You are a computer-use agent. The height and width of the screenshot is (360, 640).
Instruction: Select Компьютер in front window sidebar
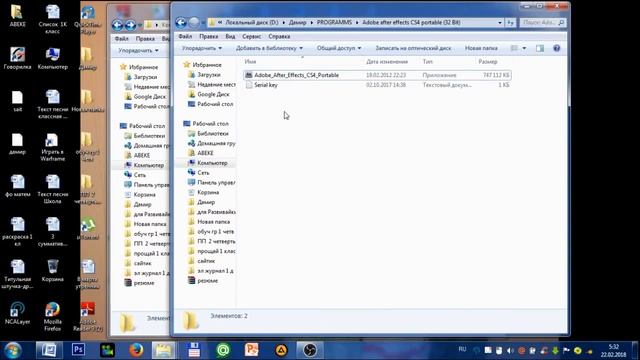pyautogui.click(x=208, y=163)
